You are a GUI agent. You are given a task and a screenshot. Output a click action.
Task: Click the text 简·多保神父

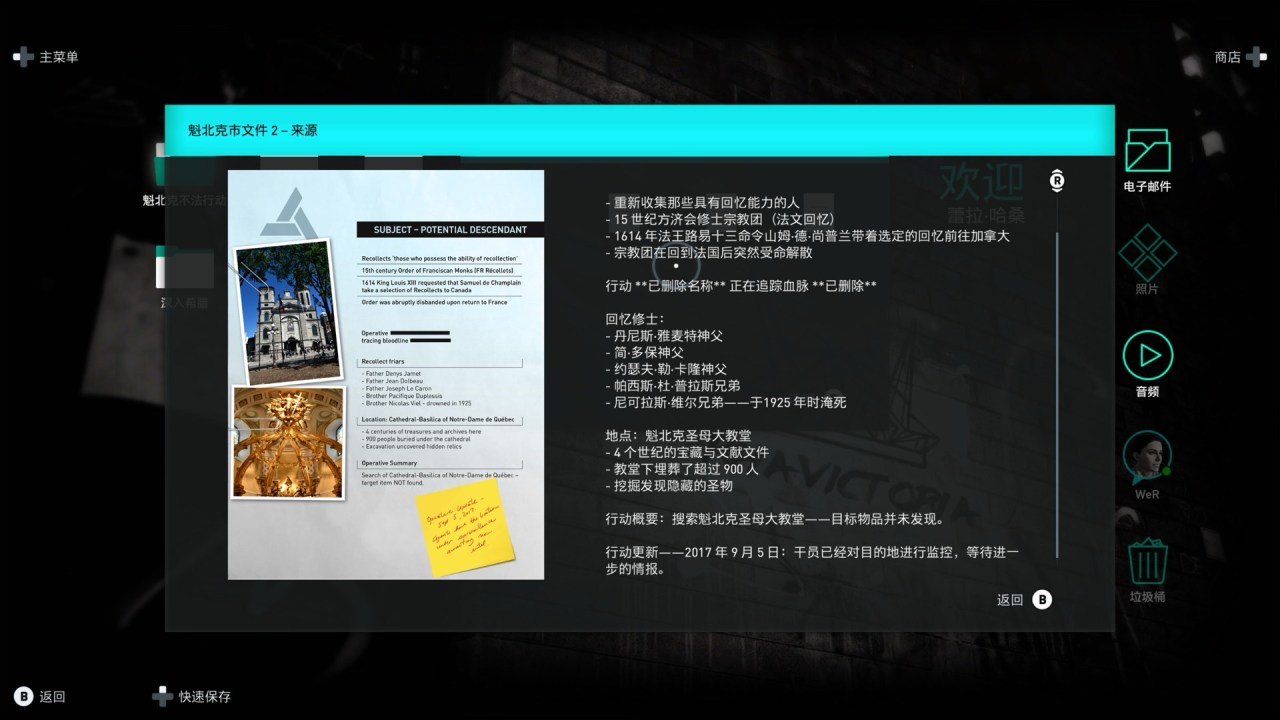coord(645,353)
